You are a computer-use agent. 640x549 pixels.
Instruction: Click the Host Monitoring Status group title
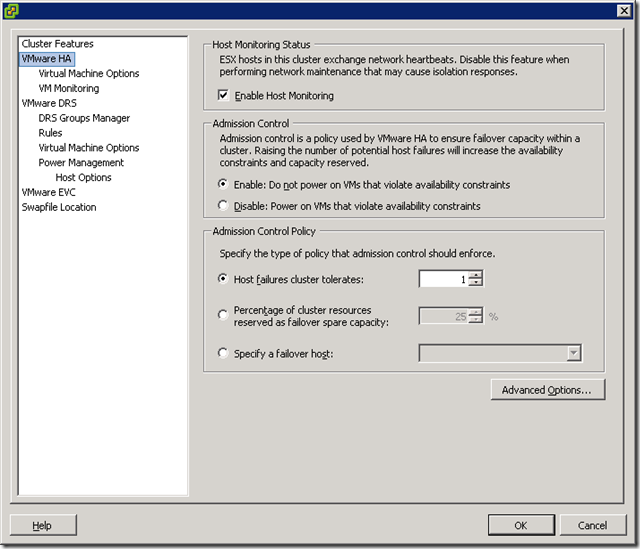261,44
